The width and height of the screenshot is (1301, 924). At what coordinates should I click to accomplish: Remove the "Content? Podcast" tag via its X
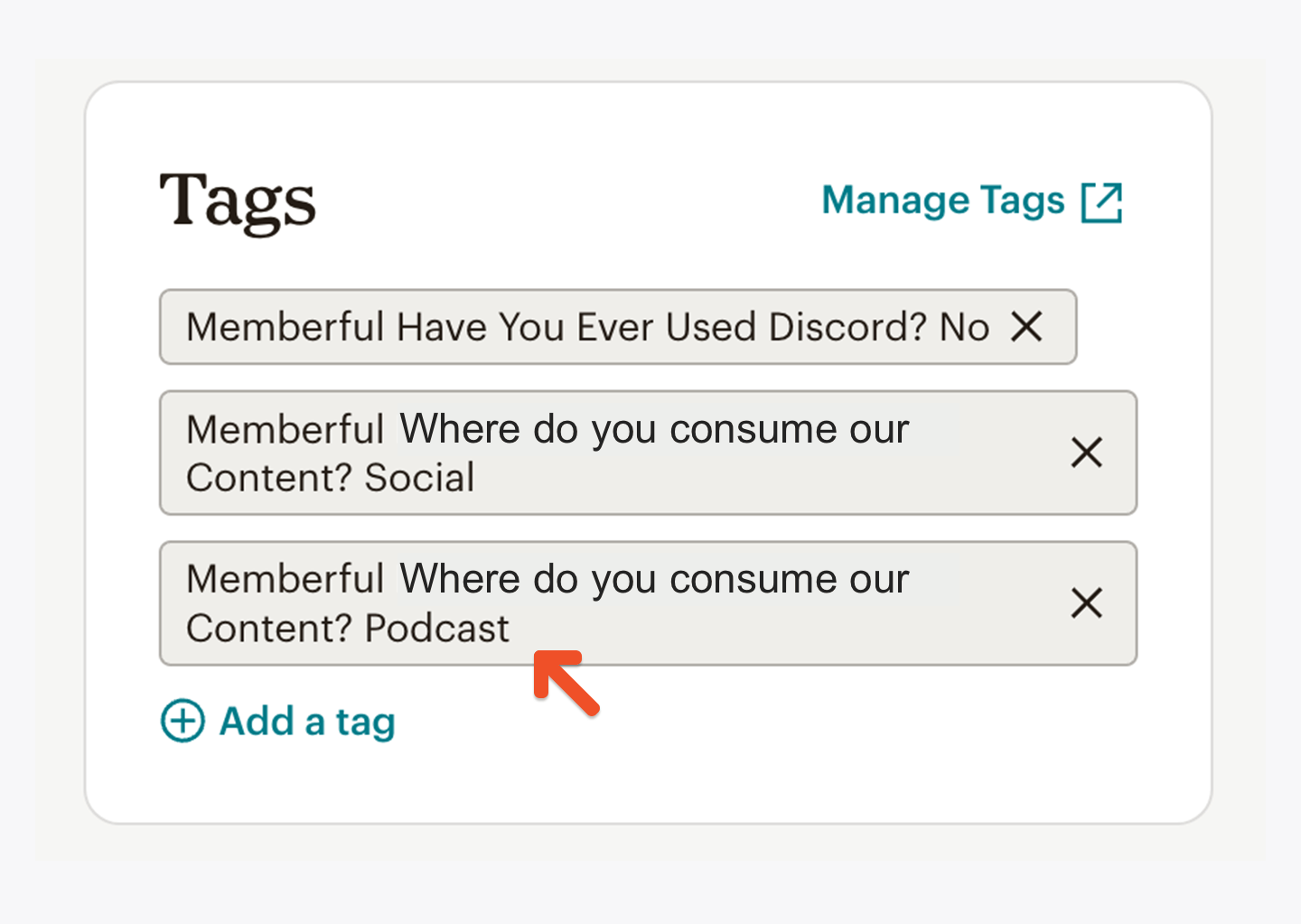click(x=1086, y=602)
